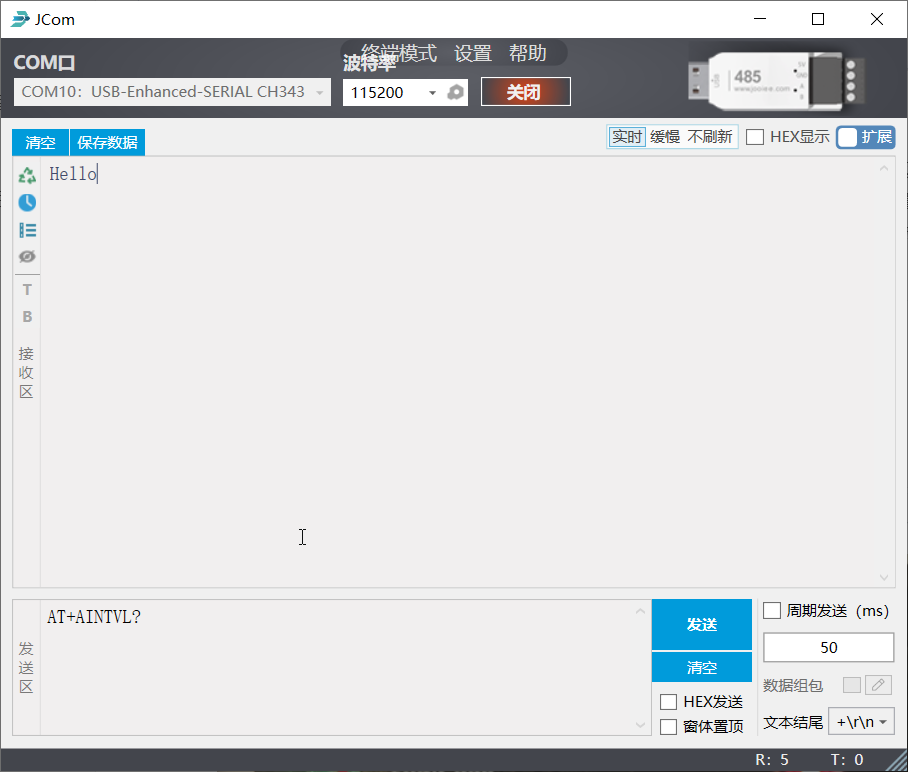The height and width of the screenshot is (772, 908).
Task: Enable the HEX显示 checkbox
Action: pos(756,137)
